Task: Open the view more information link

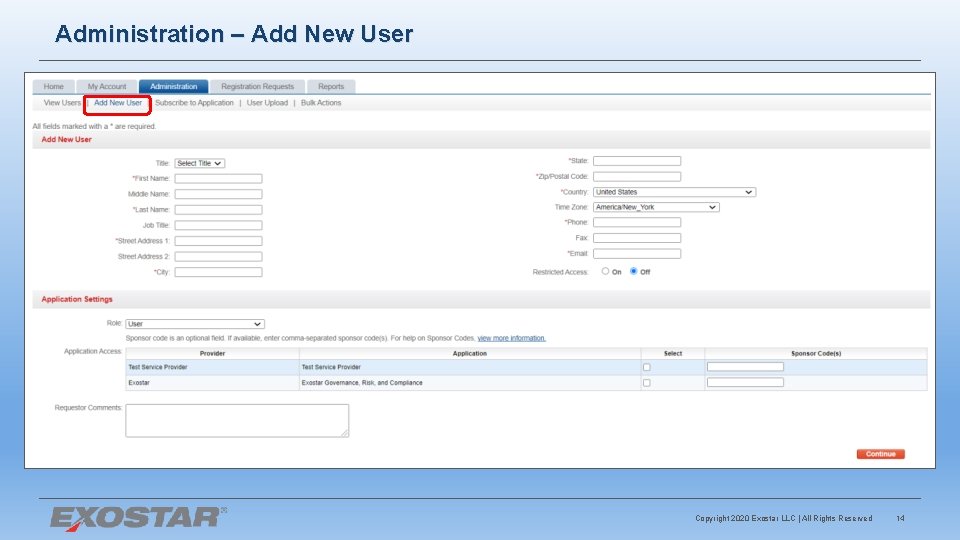Action: pos(511,338)
